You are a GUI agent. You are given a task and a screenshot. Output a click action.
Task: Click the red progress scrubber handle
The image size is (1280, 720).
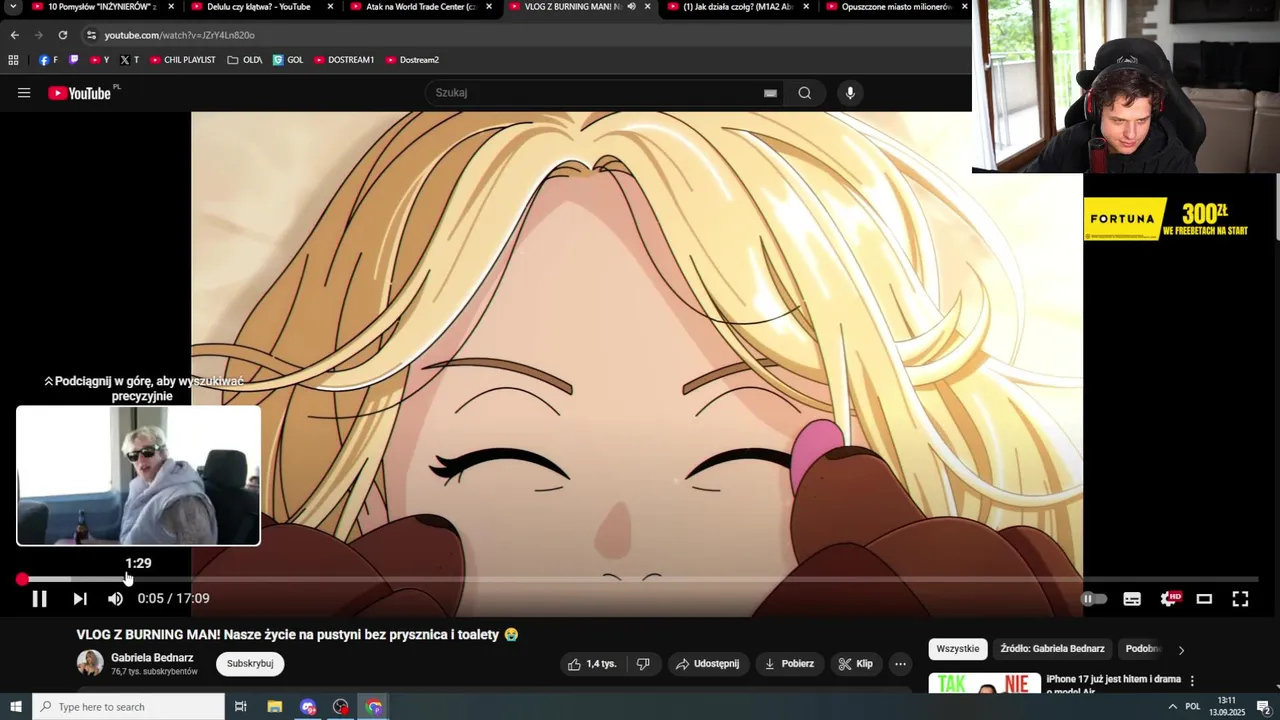point(22,579)
